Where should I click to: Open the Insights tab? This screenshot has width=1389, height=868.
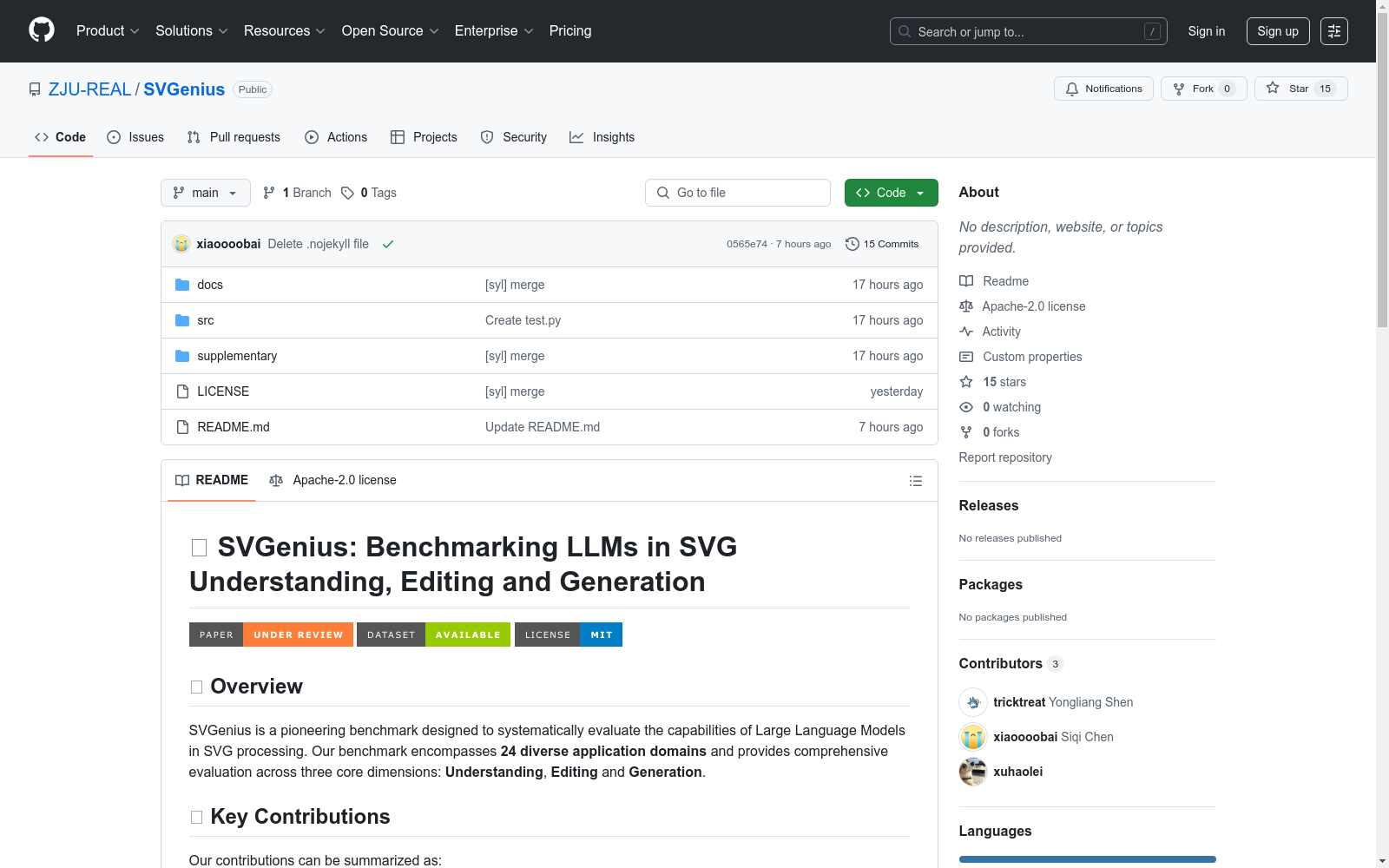[602, 137]
